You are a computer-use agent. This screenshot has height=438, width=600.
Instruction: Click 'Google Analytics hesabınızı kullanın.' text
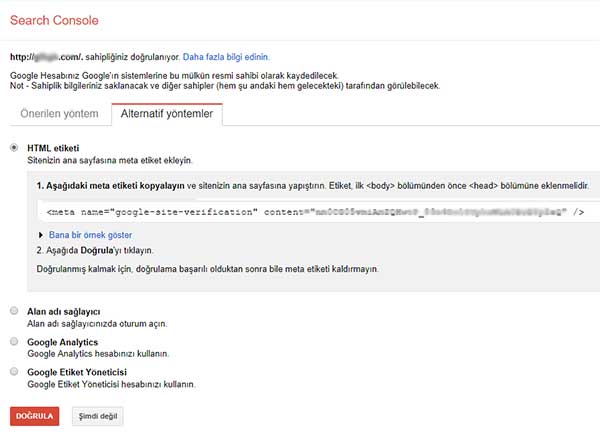point(98,354)
